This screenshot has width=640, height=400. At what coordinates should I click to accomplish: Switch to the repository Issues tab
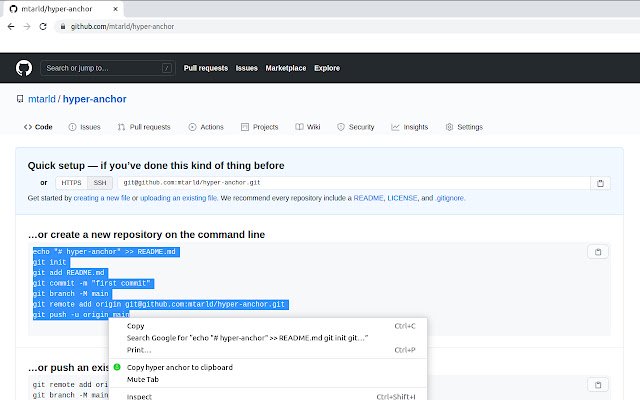tap(84, 127)
